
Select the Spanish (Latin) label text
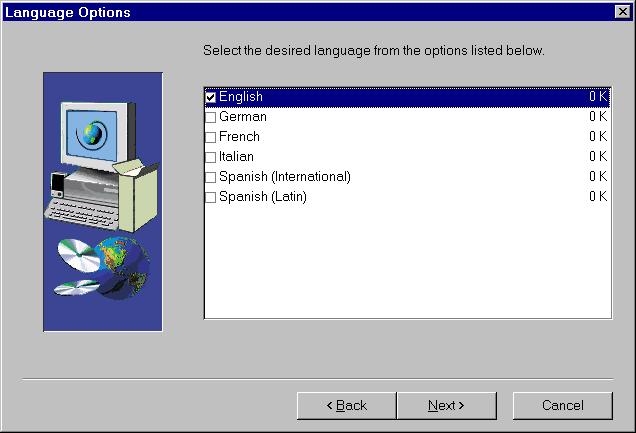pyautogui.click(x=263, y=197)
